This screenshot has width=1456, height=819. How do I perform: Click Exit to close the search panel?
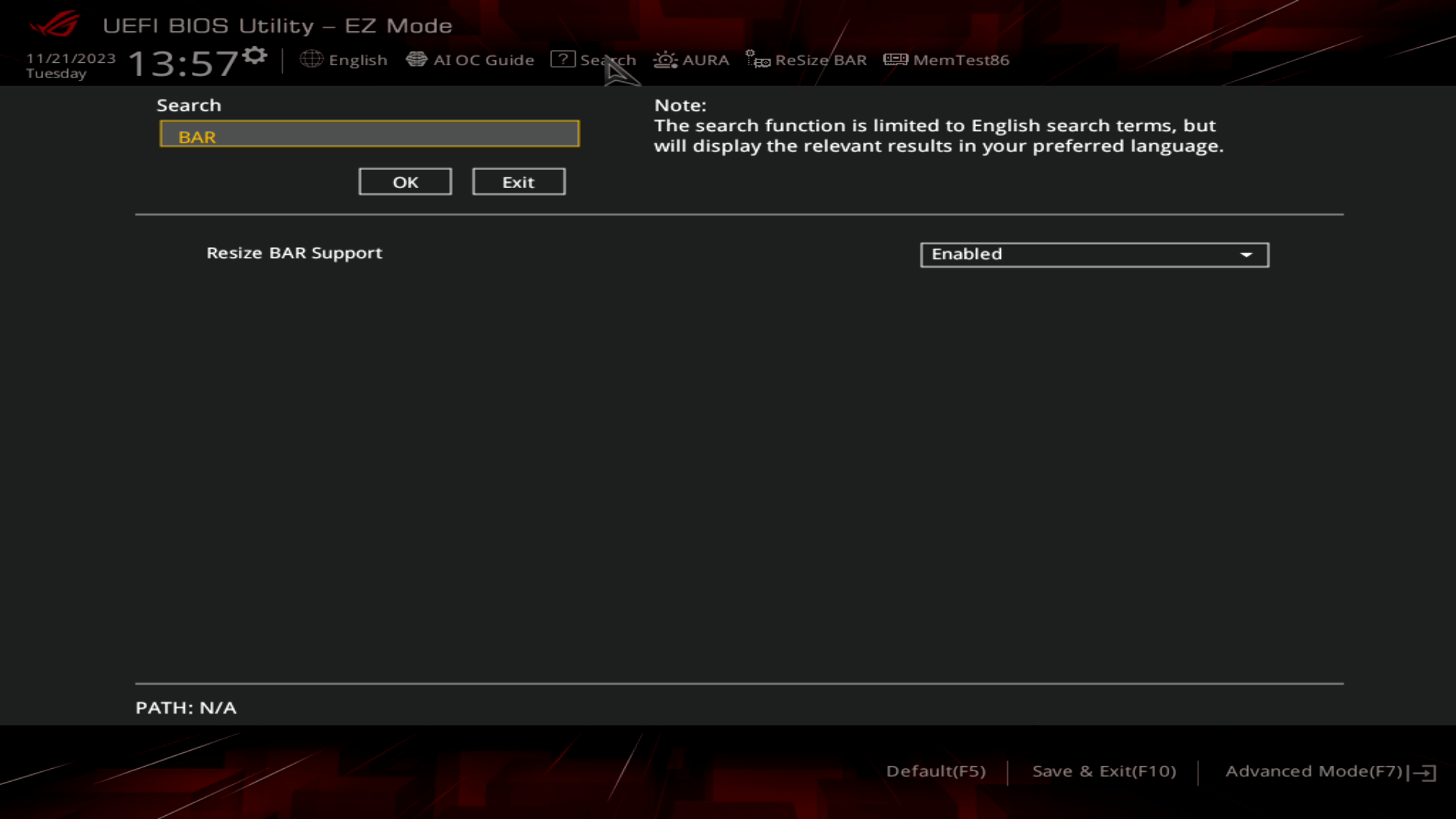[519, 181]
